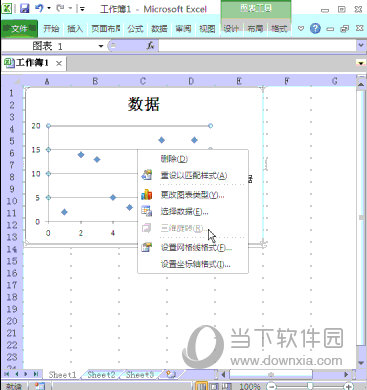This screenshot has height=390, width=367.
Task: Switch to the 审阅 ribbon tab
Action: (183, 29)
